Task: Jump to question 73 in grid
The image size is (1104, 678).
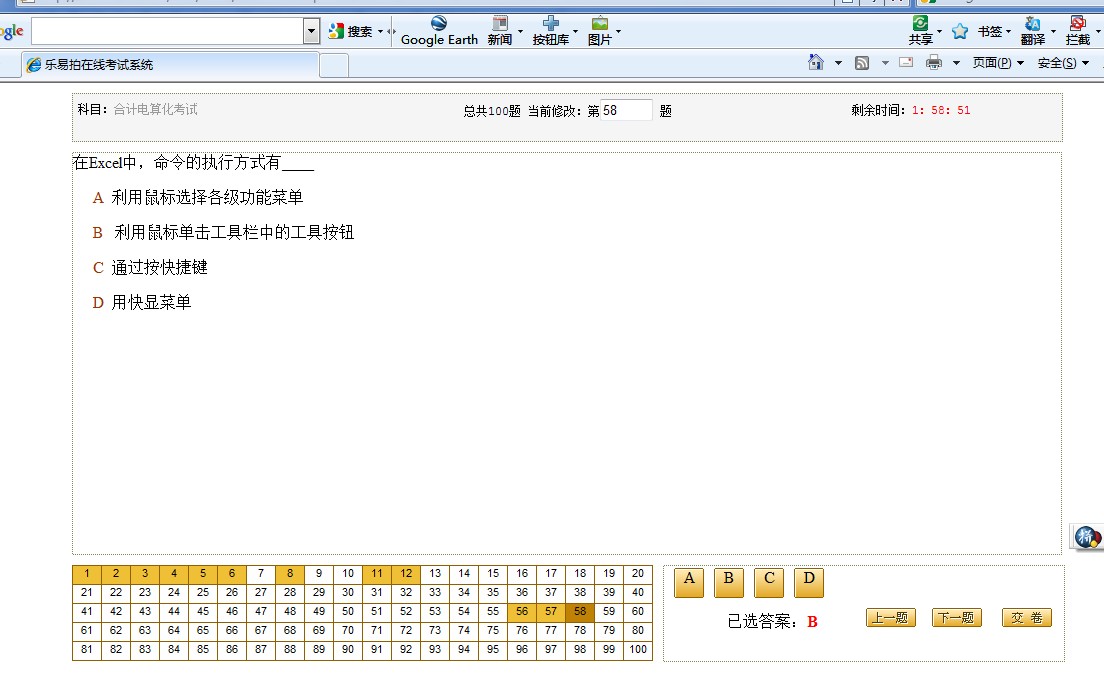Action: pos(435,631)
